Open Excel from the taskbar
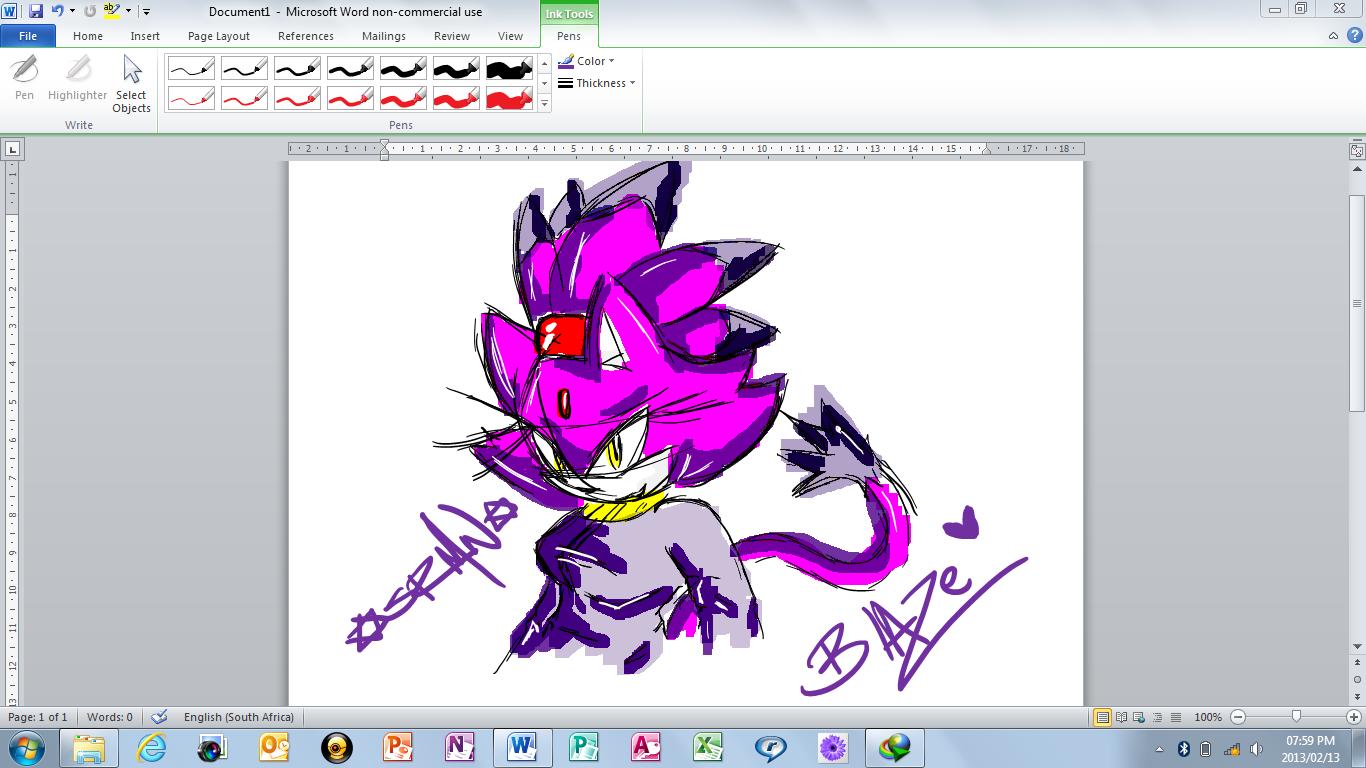Viewport: 1366px width, 768px height. (708, 748)
